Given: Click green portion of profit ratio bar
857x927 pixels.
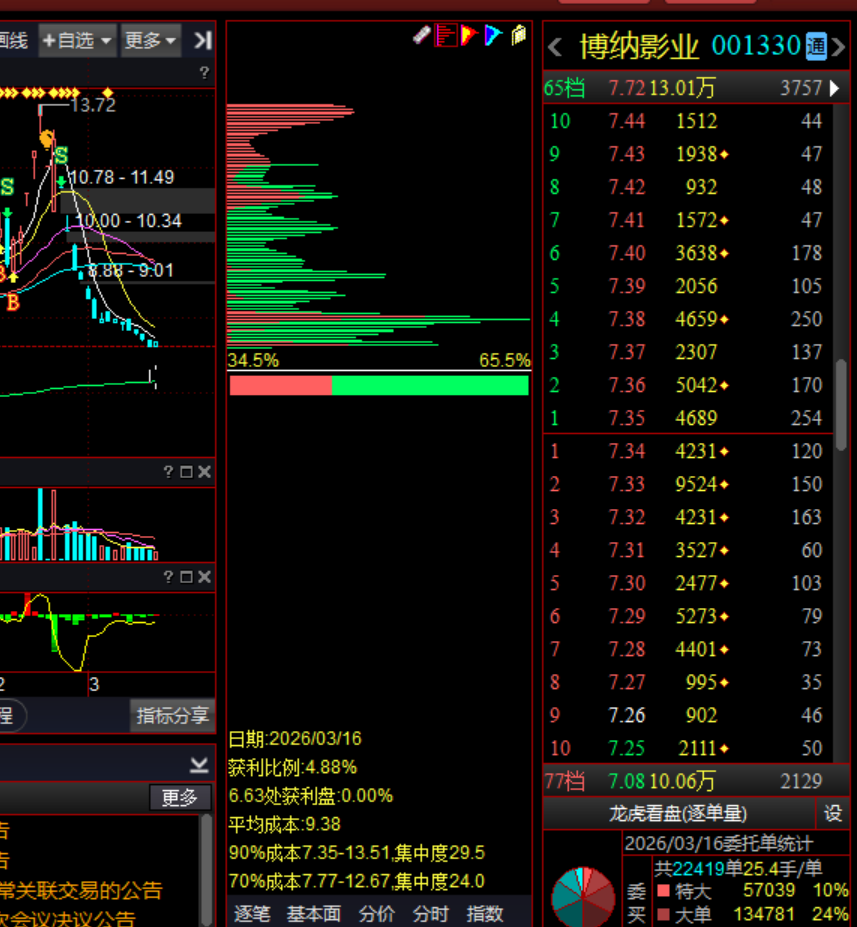Looking at the screenshot, I should point(430,385).
